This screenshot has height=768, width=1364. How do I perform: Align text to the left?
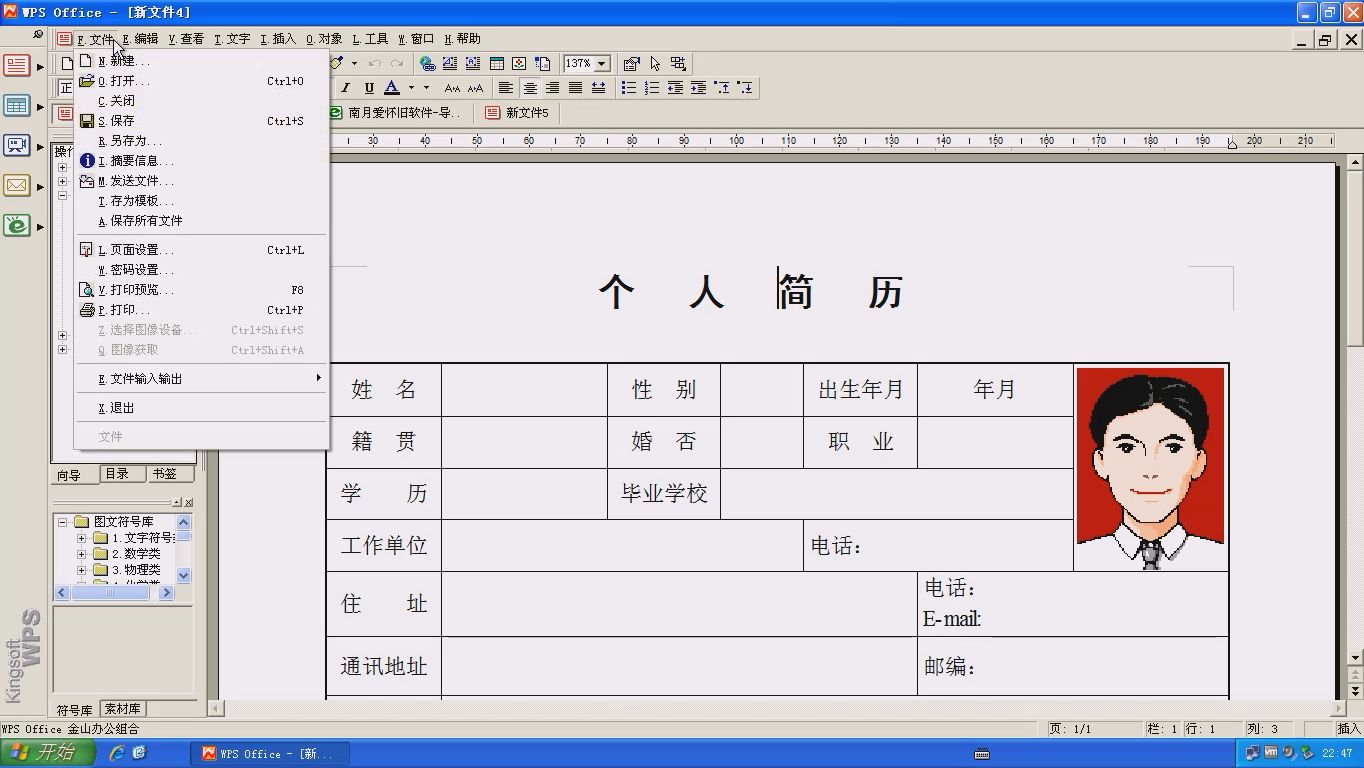coord(507,88)
